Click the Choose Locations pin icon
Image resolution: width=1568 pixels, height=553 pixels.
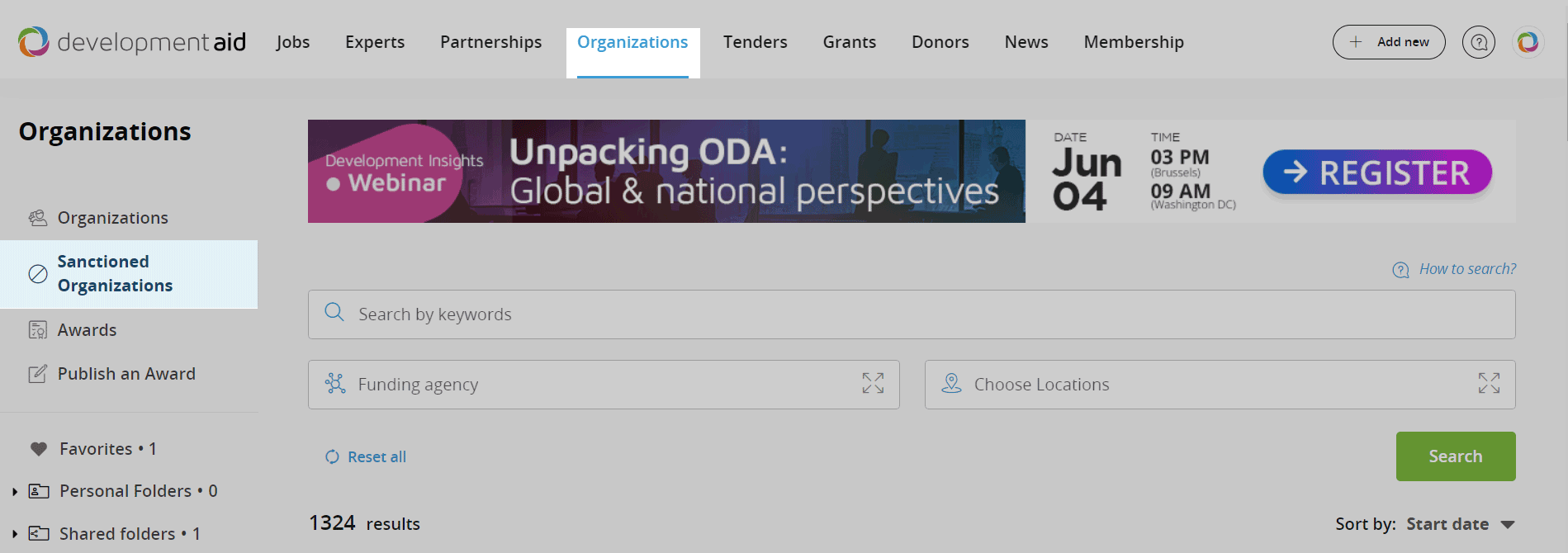[x=951, y=383]
